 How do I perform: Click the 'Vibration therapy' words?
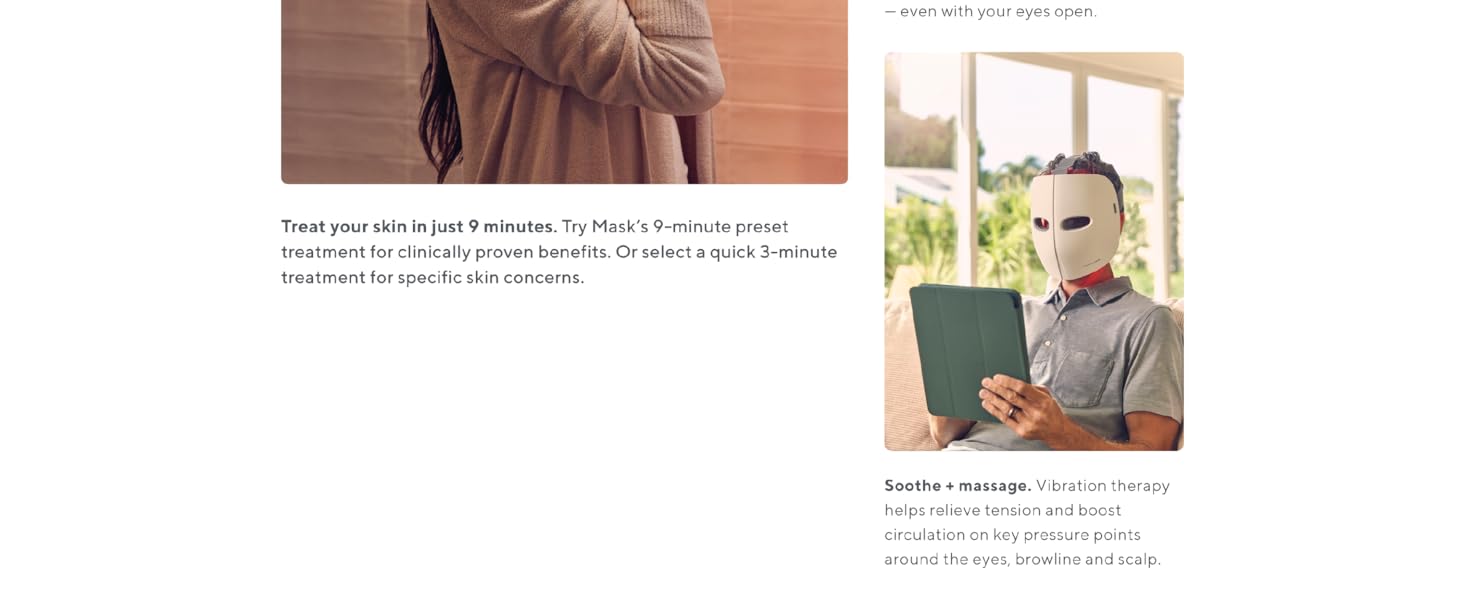tap(1103, 485)
